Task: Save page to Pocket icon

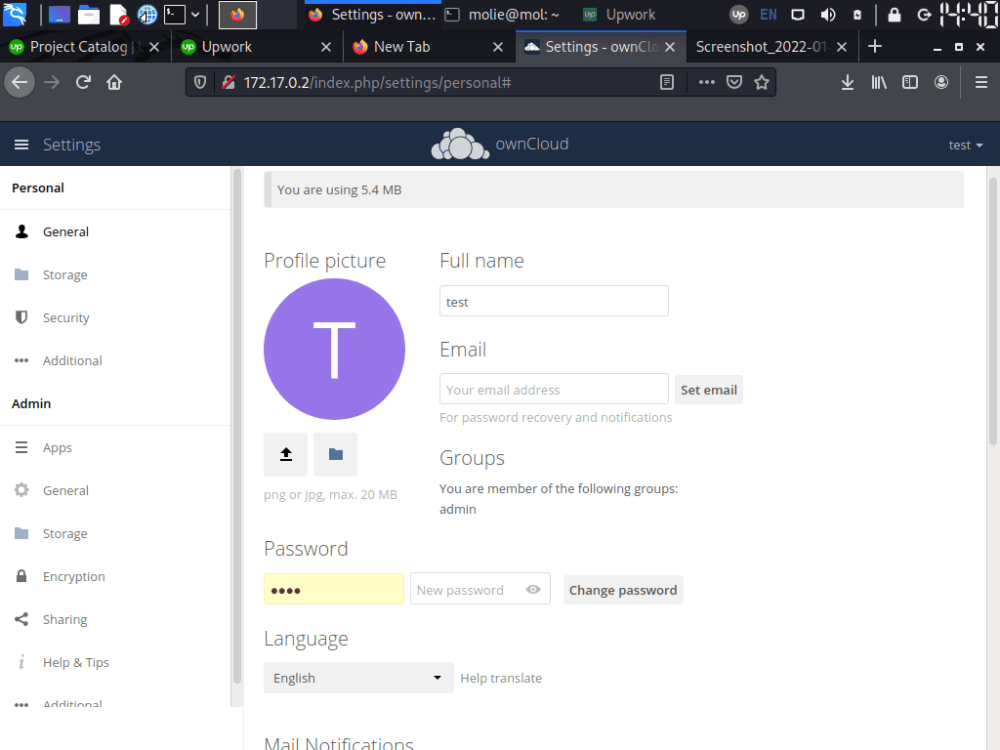Action: coord(734,82)
